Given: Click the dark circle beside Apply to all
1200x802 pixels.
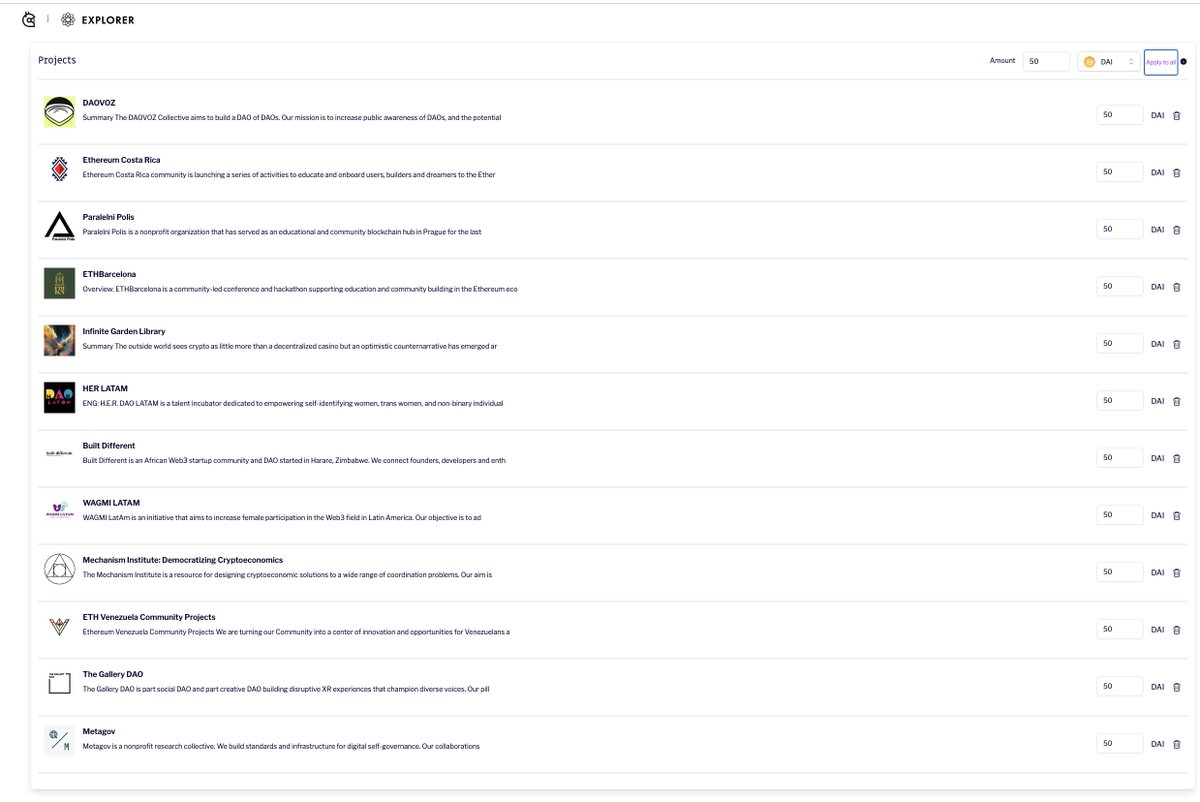Looking at the screenshot, I should pyautogui.click(x=1183, y=61).
